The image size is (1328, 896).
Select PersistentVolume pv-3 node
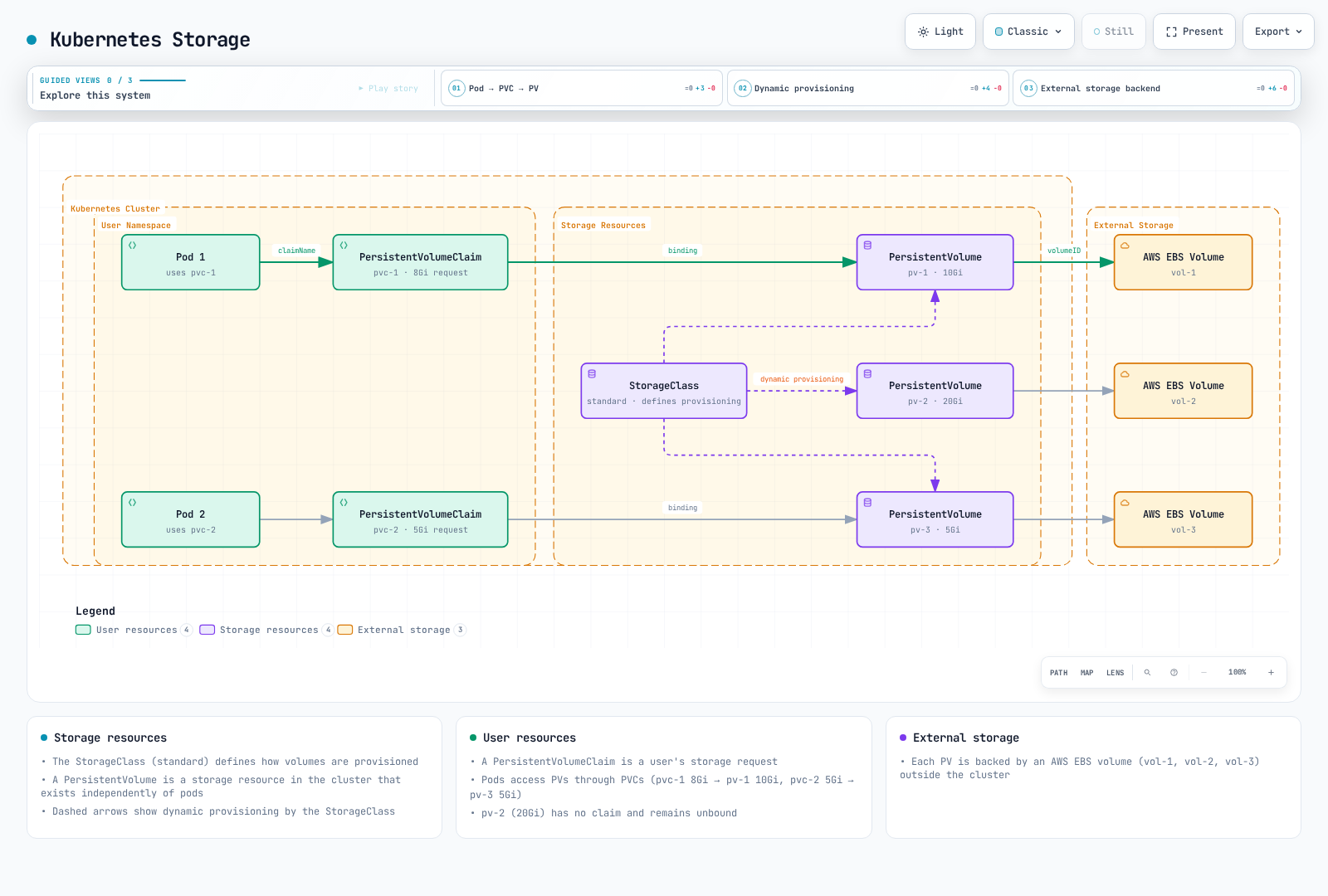[935, 519]
